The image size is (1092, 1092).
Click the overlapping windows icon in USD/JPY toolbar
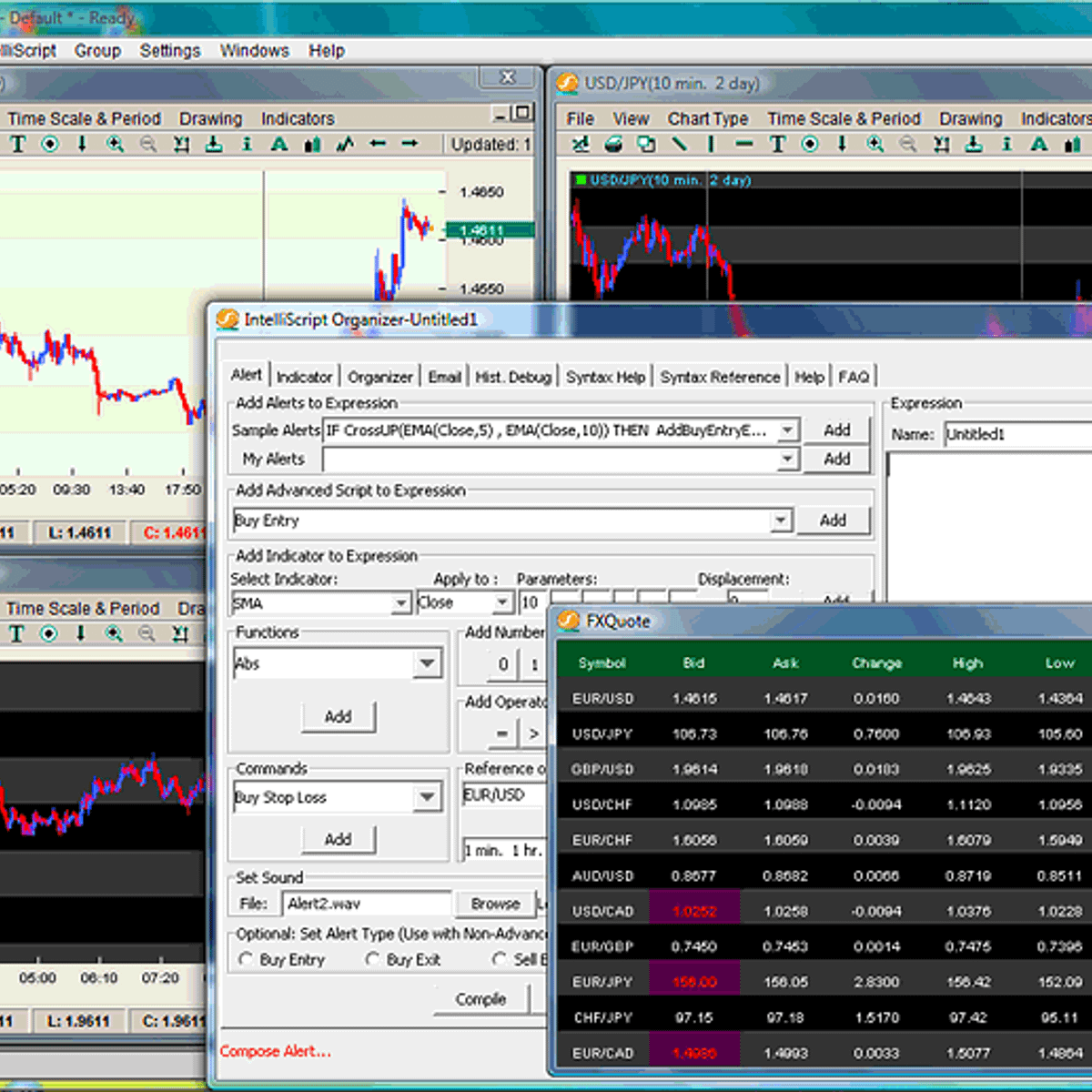pos(646,144)
